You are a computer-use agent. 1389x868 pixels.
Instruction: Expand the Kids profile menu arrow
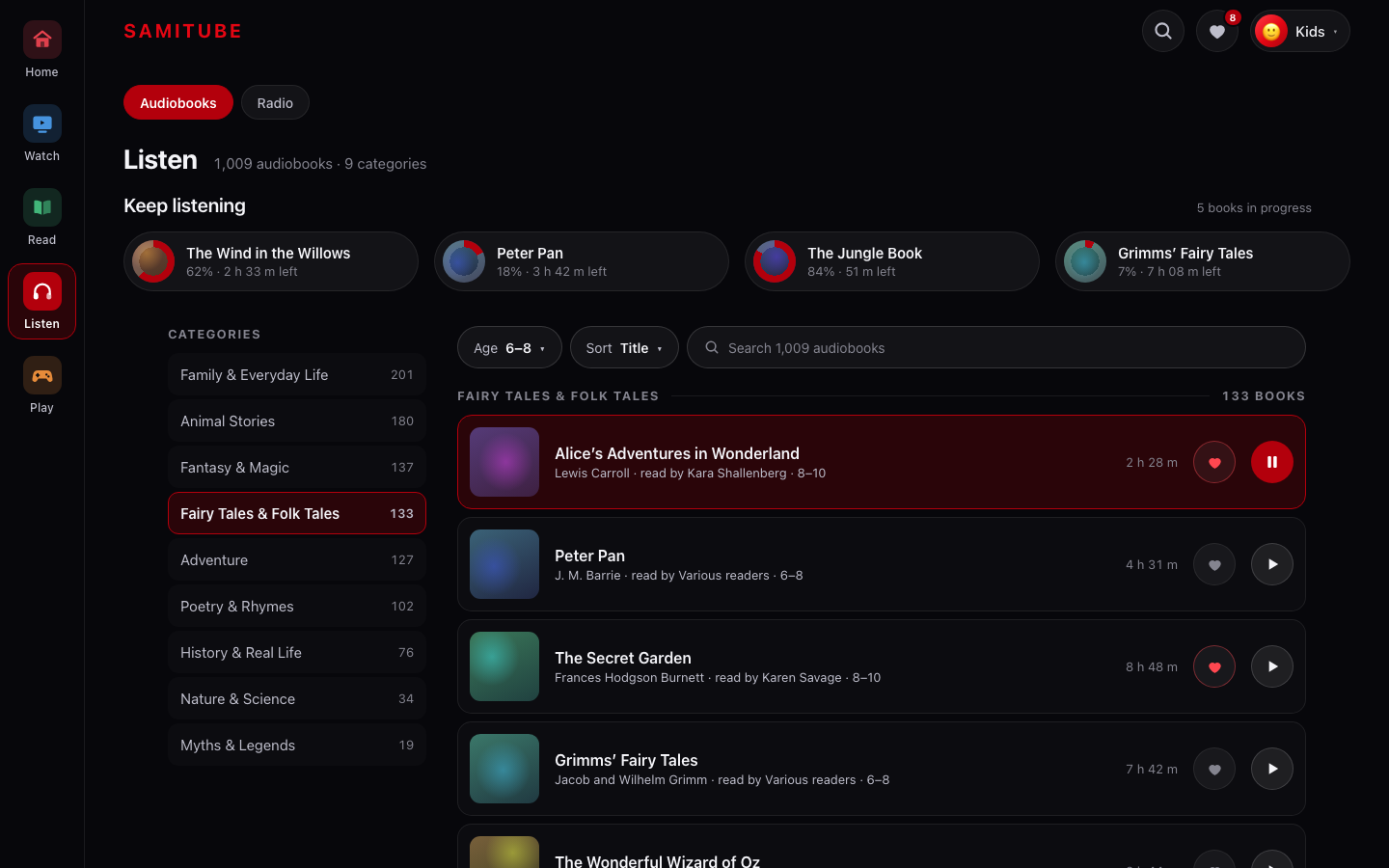pos(1335,32)
